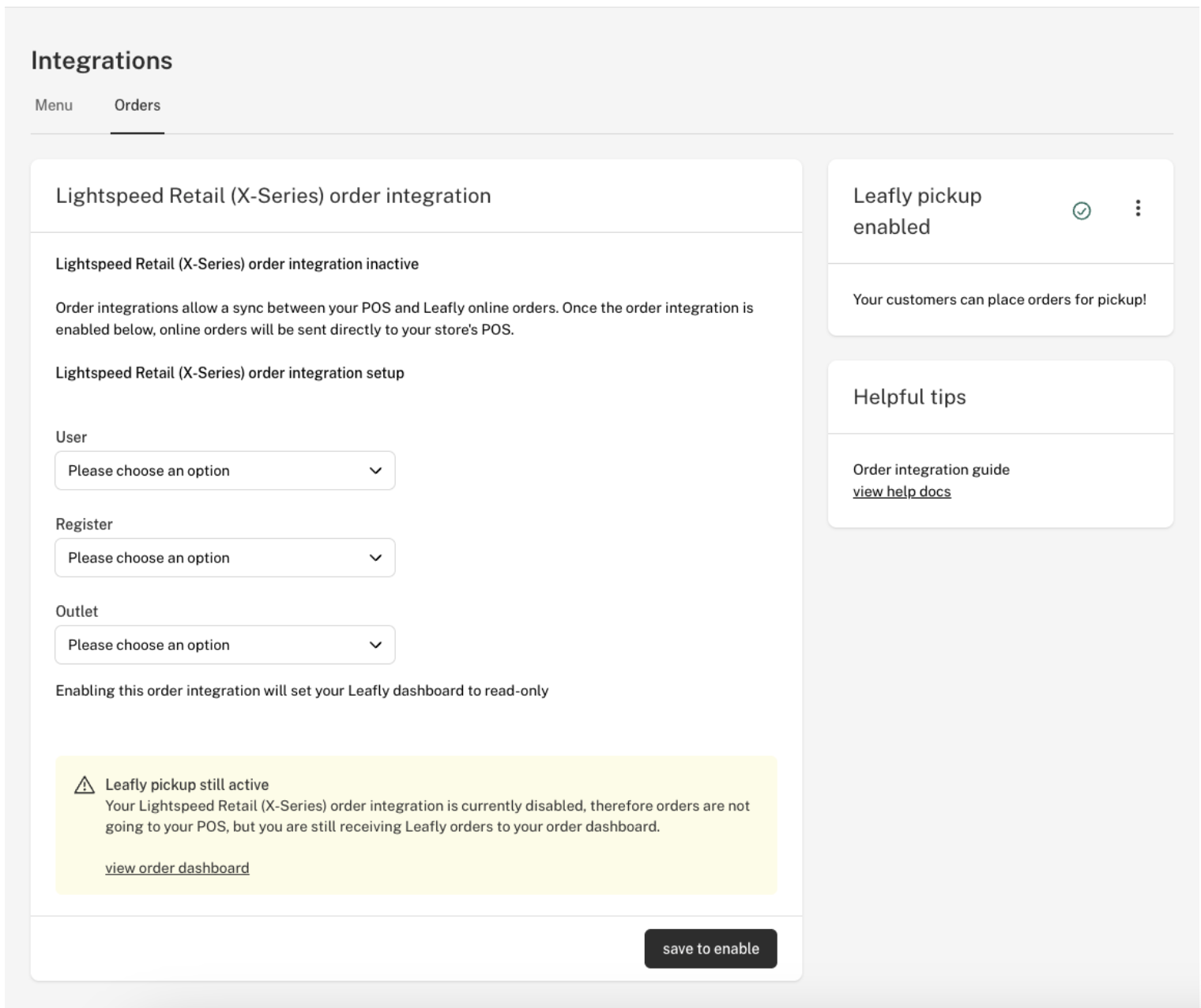The image size is (1201, 1008).
Task: Click the Leafly pickup still active warning title
Action: [187, 784]
